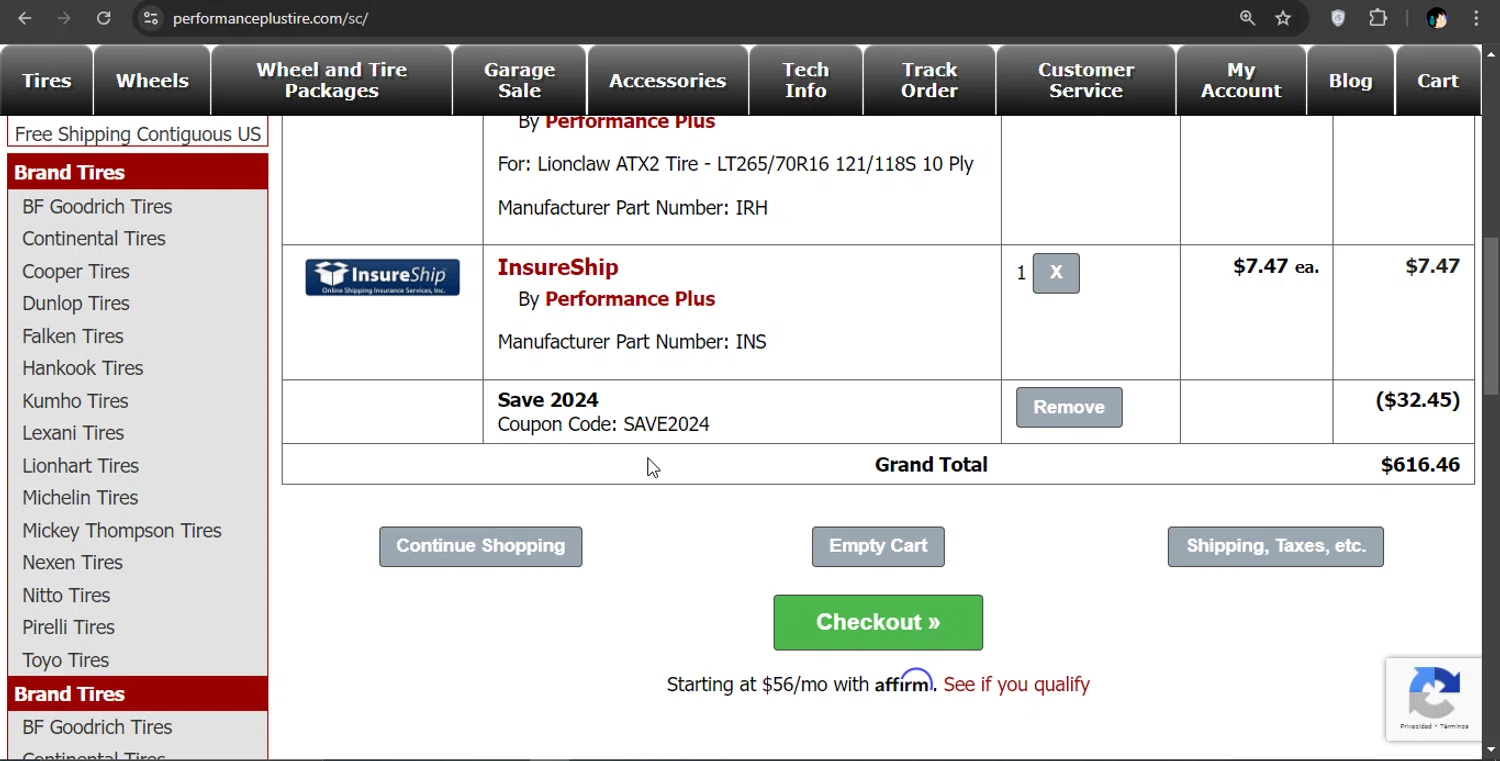
Task: Click the Grand Total amount $616.46
Action: point(1420,465)
